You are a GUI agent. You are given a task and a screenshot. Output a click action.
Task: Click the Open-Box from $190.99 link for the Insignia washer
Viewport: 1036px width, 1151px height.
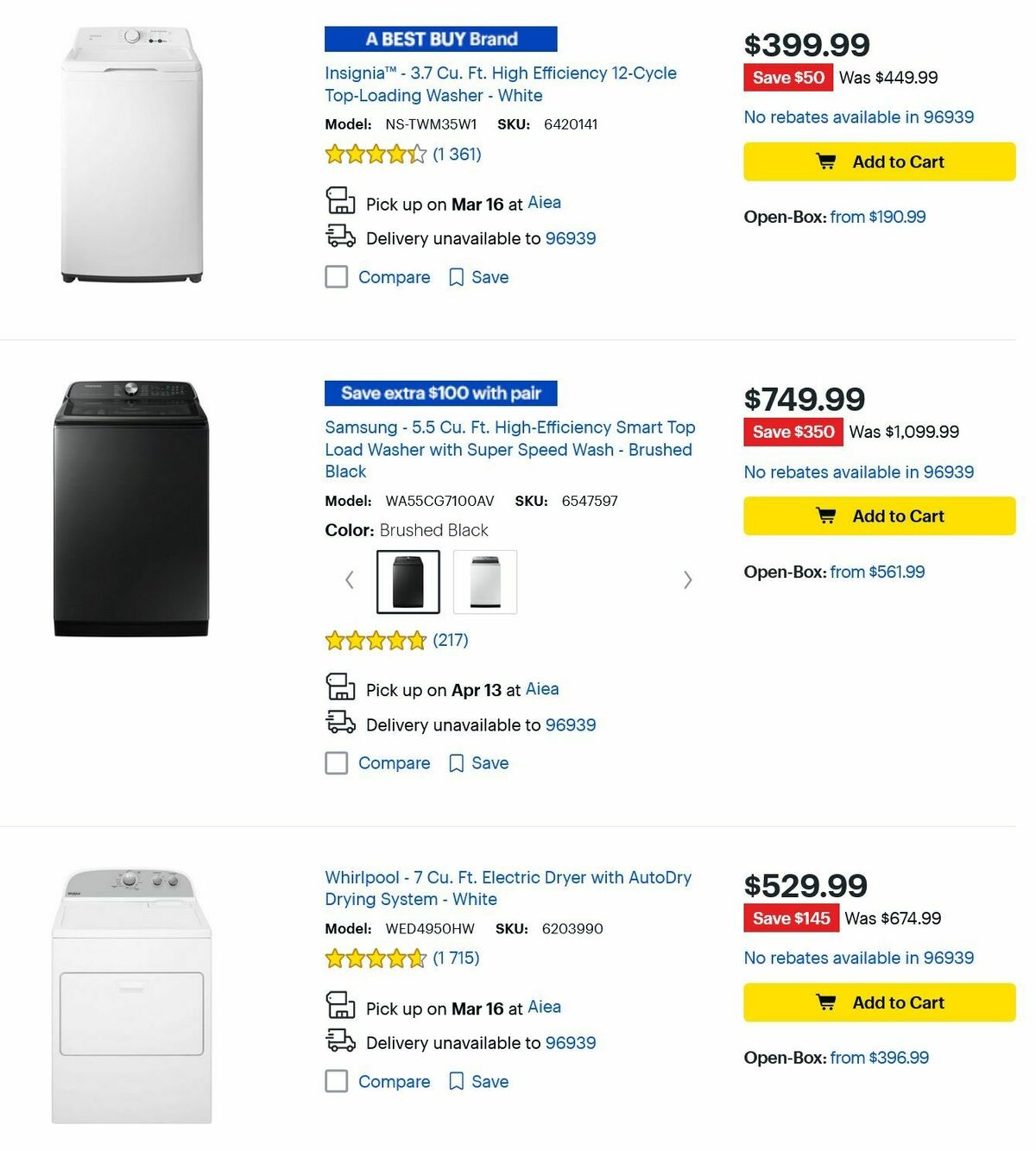tap(876, 217)
